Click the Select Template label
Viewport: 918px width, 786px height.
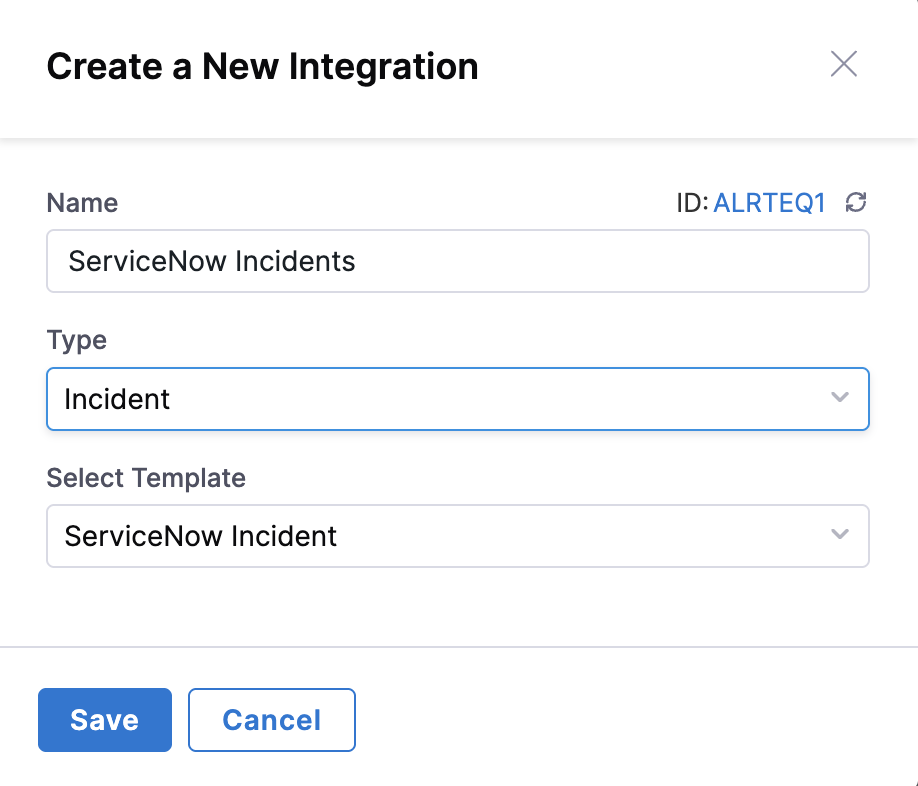146,478
